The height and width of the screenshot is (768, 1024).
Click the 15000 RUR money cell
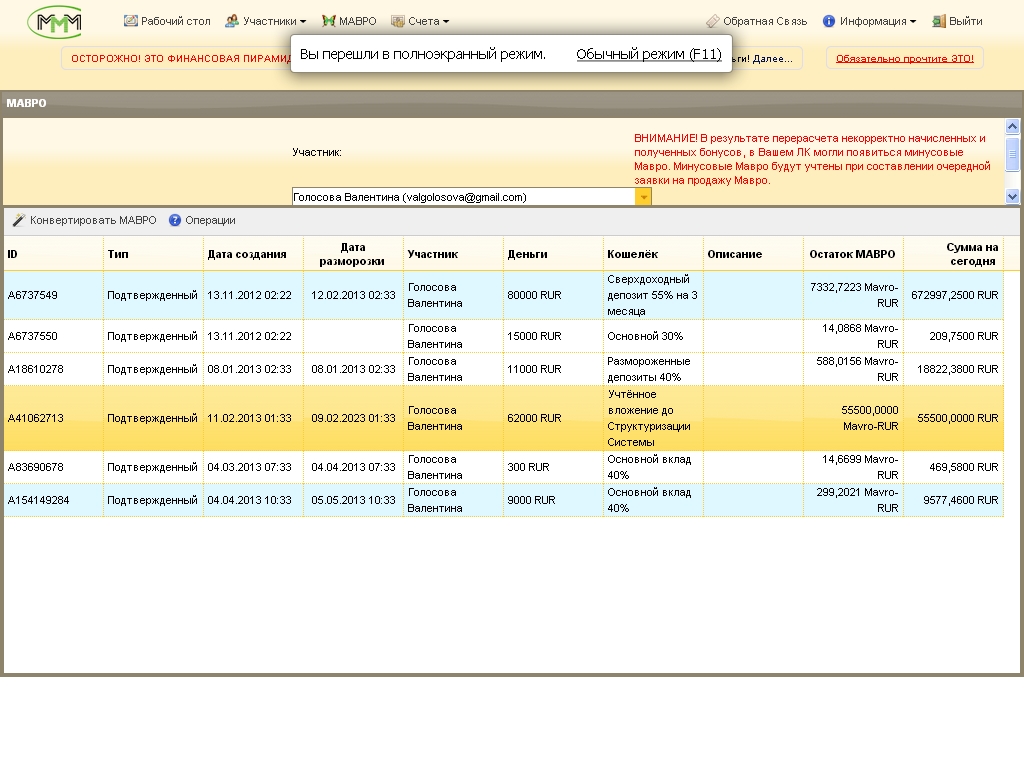(x=553, y=336)
